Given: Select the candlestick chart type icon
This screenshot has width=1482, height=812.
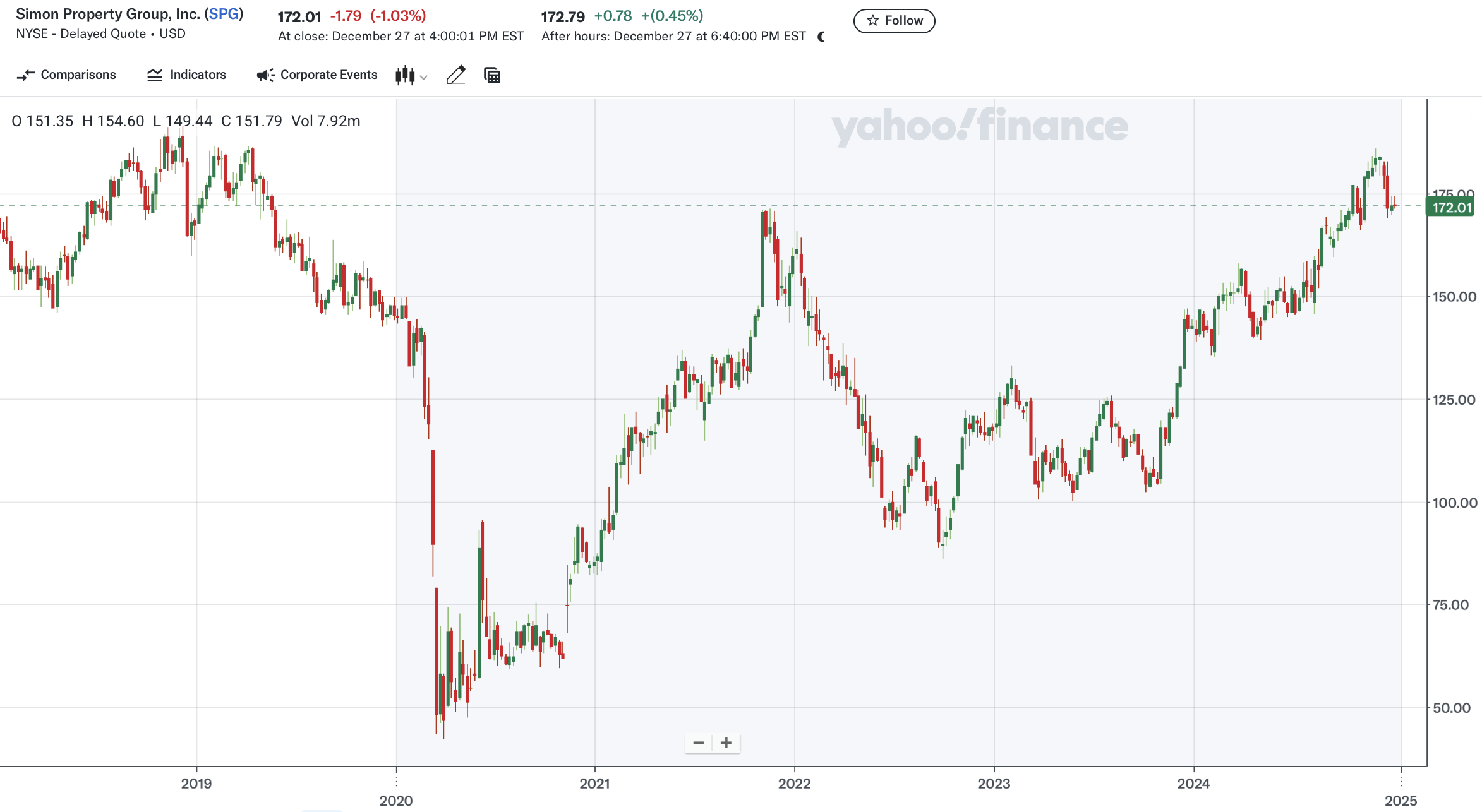Looking at the screenshot, I should (405, 76).
